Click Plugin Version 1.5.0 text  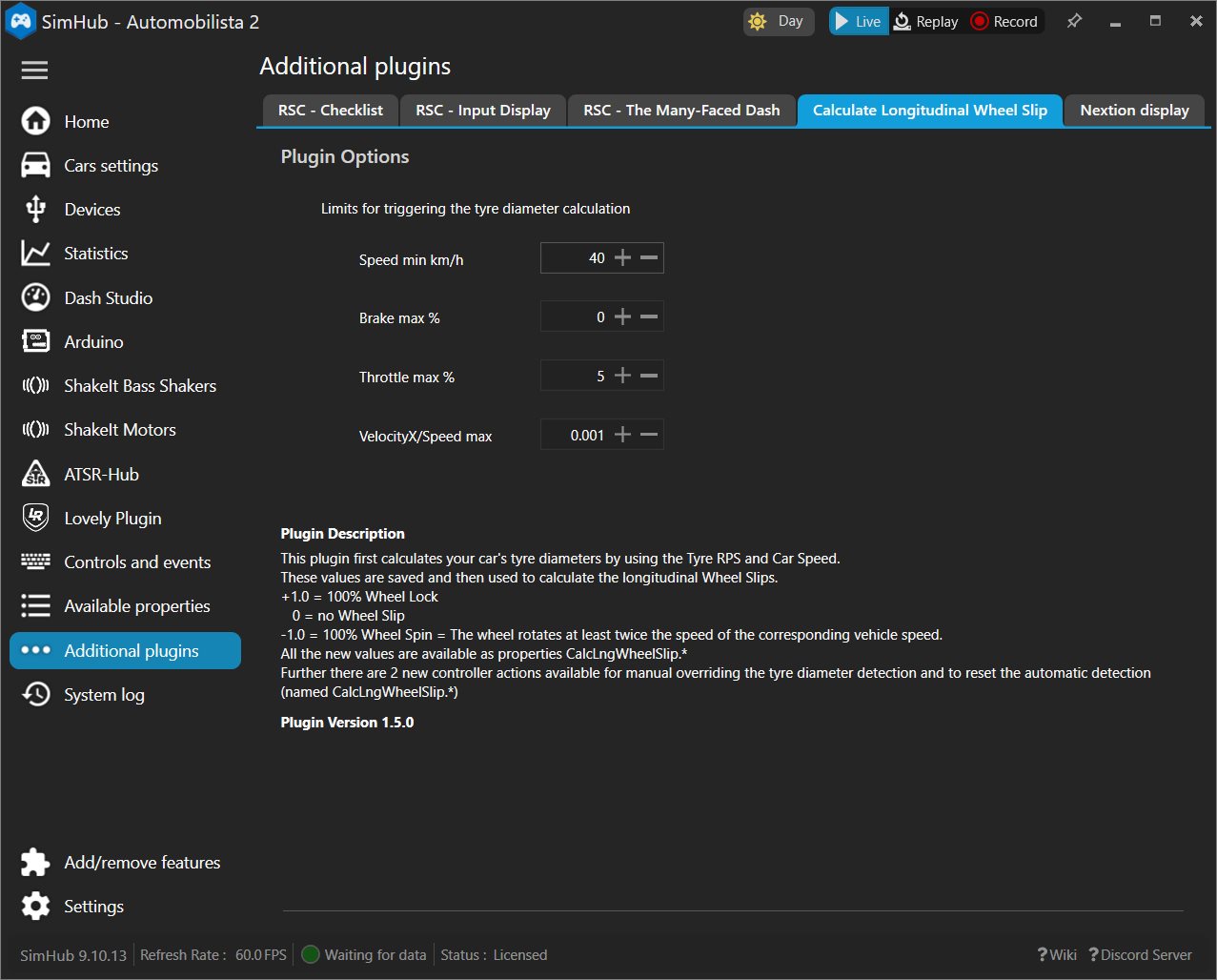pos(347,722)
